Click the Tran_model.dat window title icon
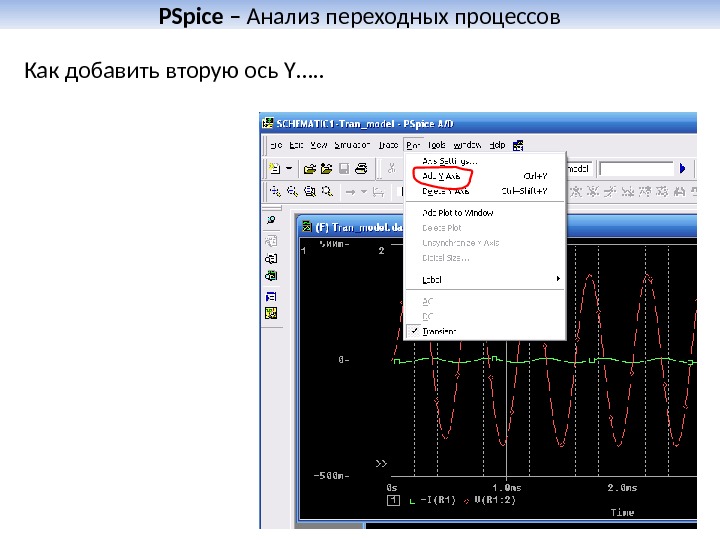This screenshot has width=720, height=540. [x=307, y=227]
